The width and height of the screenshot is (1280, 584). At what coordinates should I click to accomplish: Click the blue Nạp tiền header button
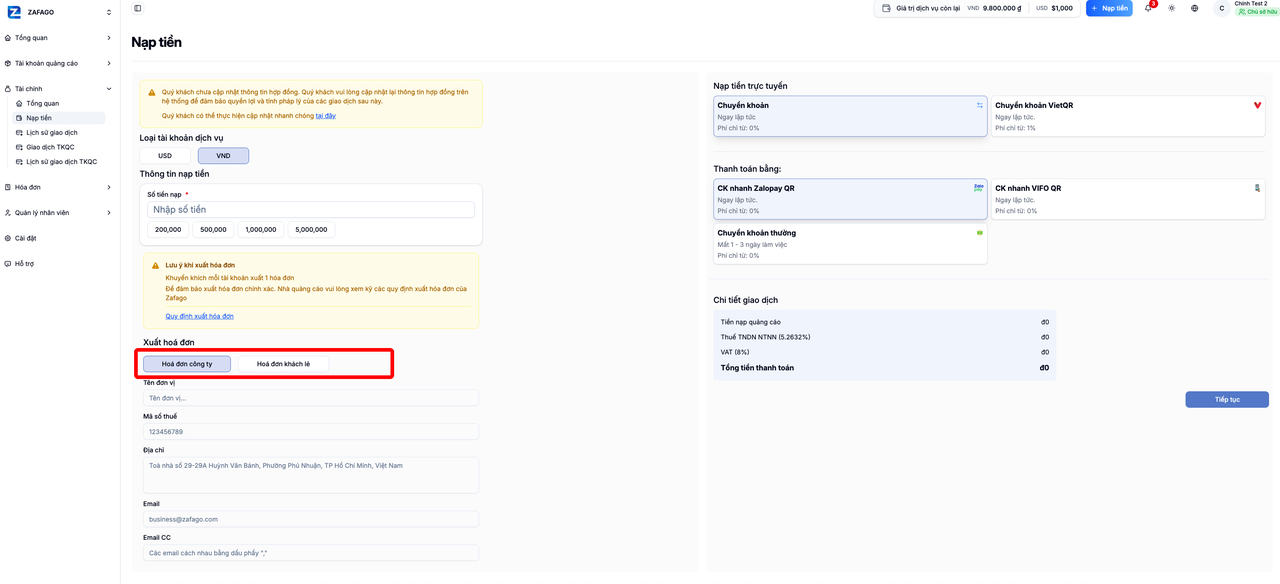(x=1109, y=8)
